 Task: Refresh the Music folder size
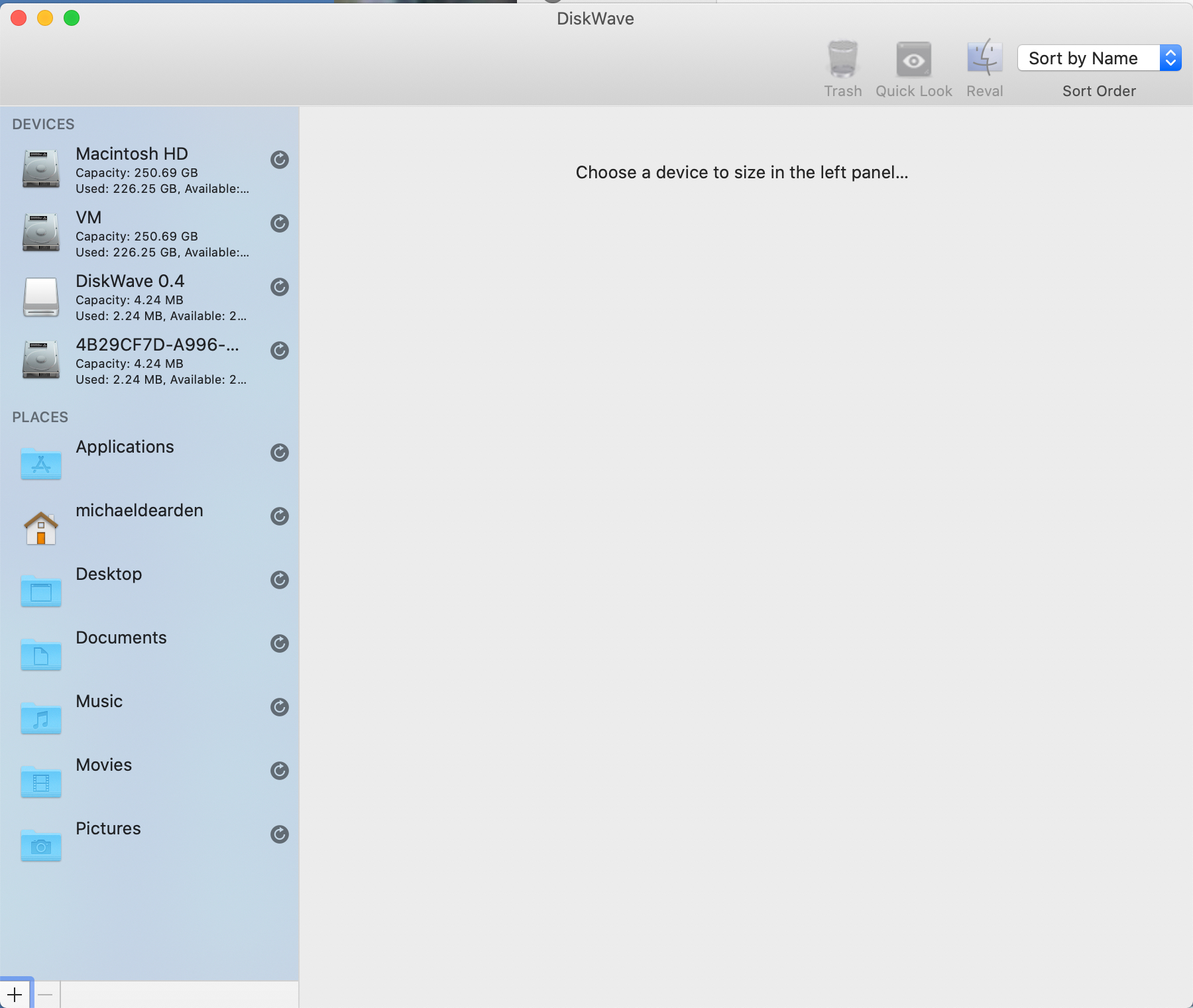(280, 707)
